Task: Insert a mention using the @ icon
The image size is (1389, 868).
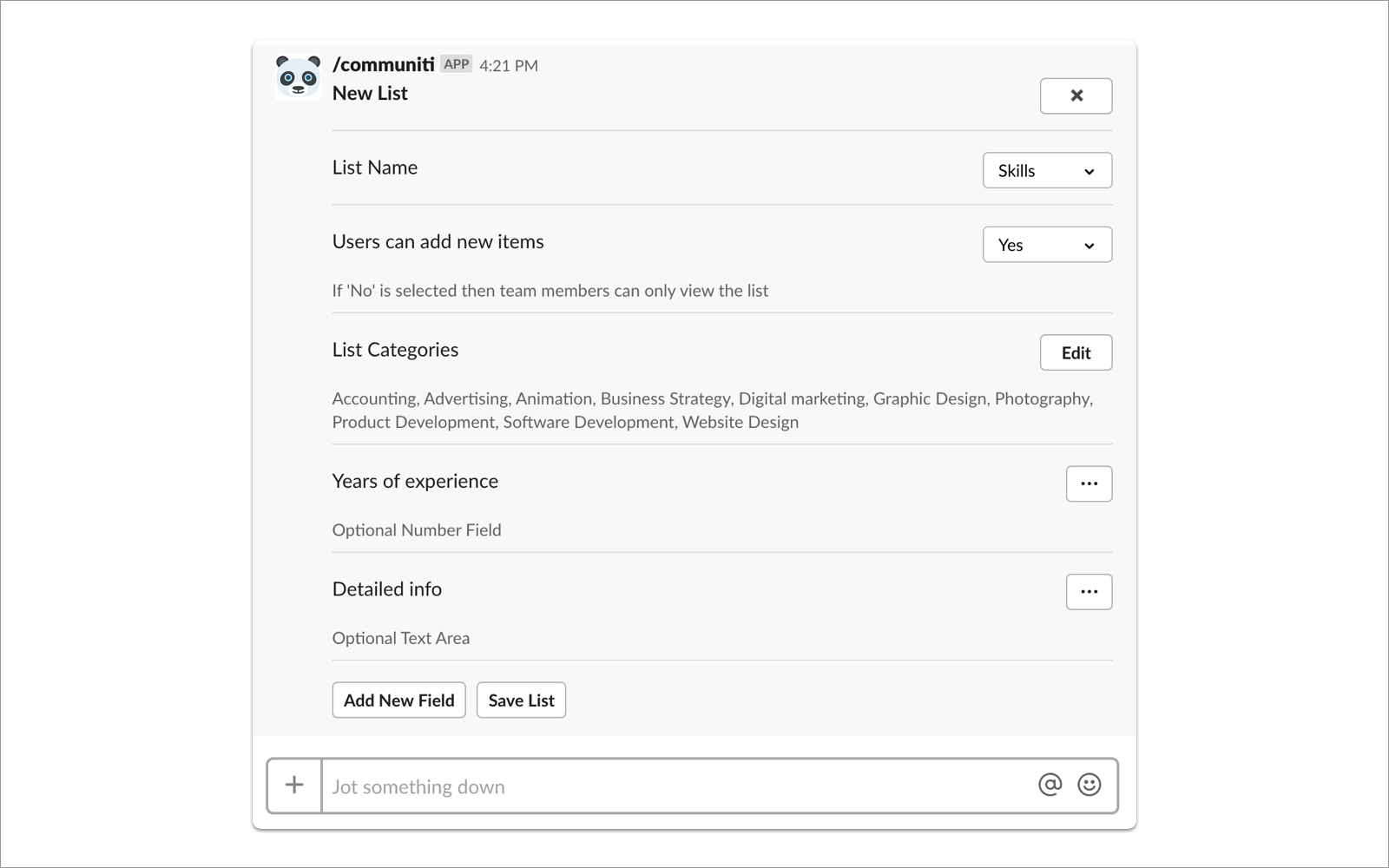Action: [x=1050, y=785]
